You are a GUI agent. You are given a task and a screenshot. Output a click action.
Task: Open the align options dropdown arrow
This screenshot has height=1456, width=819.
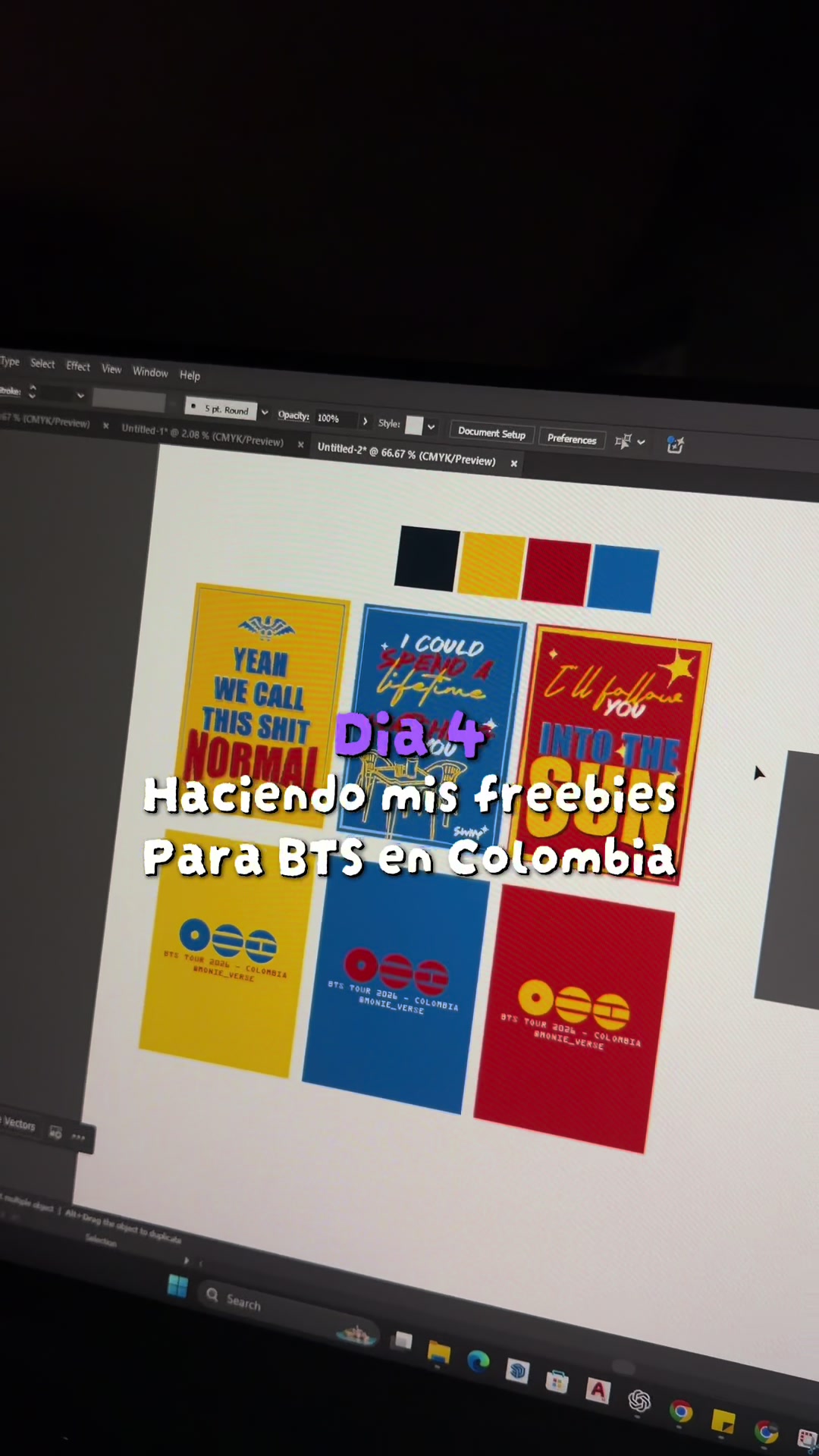641,443
